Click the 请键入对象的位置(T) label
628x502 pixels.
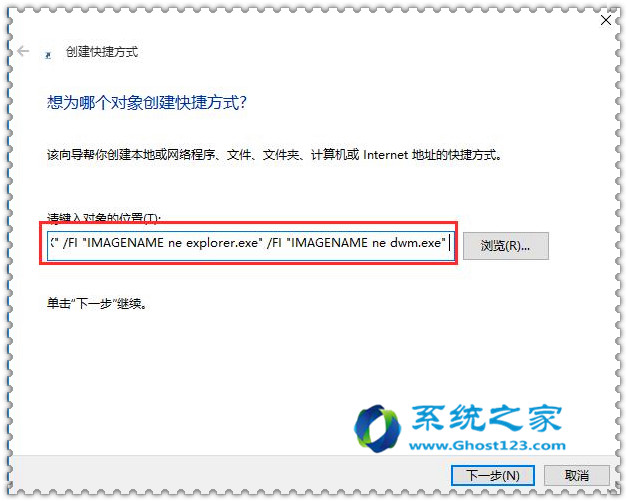point(103,217)
